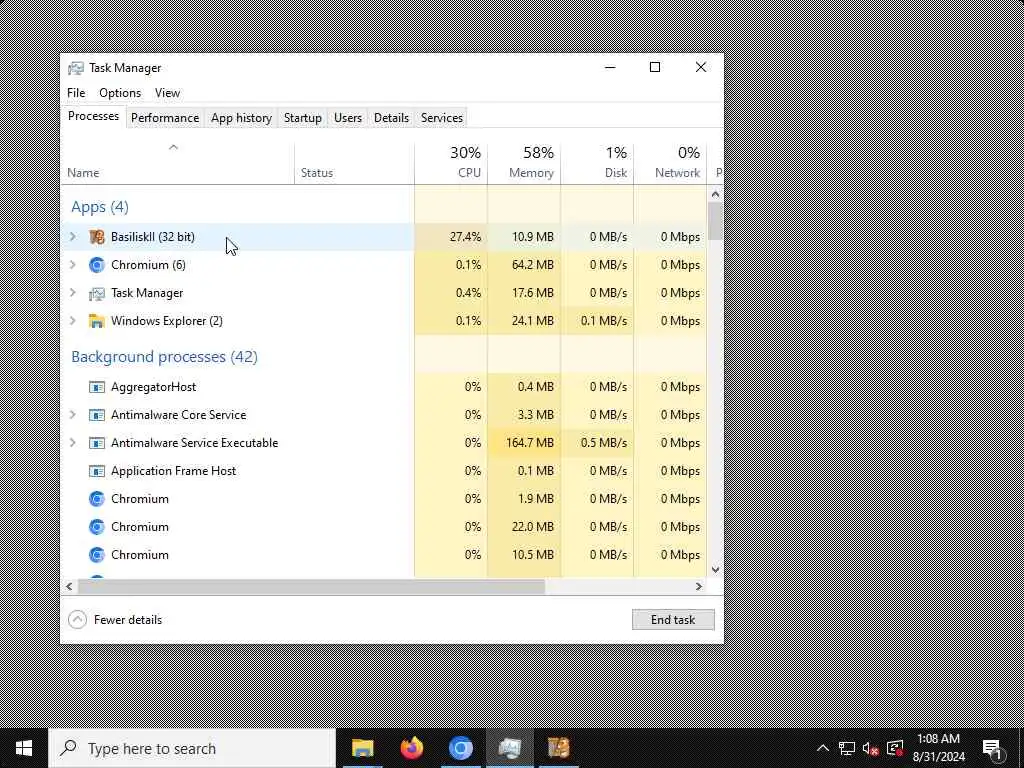Image resolution: width=1024 pixels, height=768 pixels.
Task: Click the Antimalware Core Service icon
Action: pyautogui.click(x=97, y=415)
